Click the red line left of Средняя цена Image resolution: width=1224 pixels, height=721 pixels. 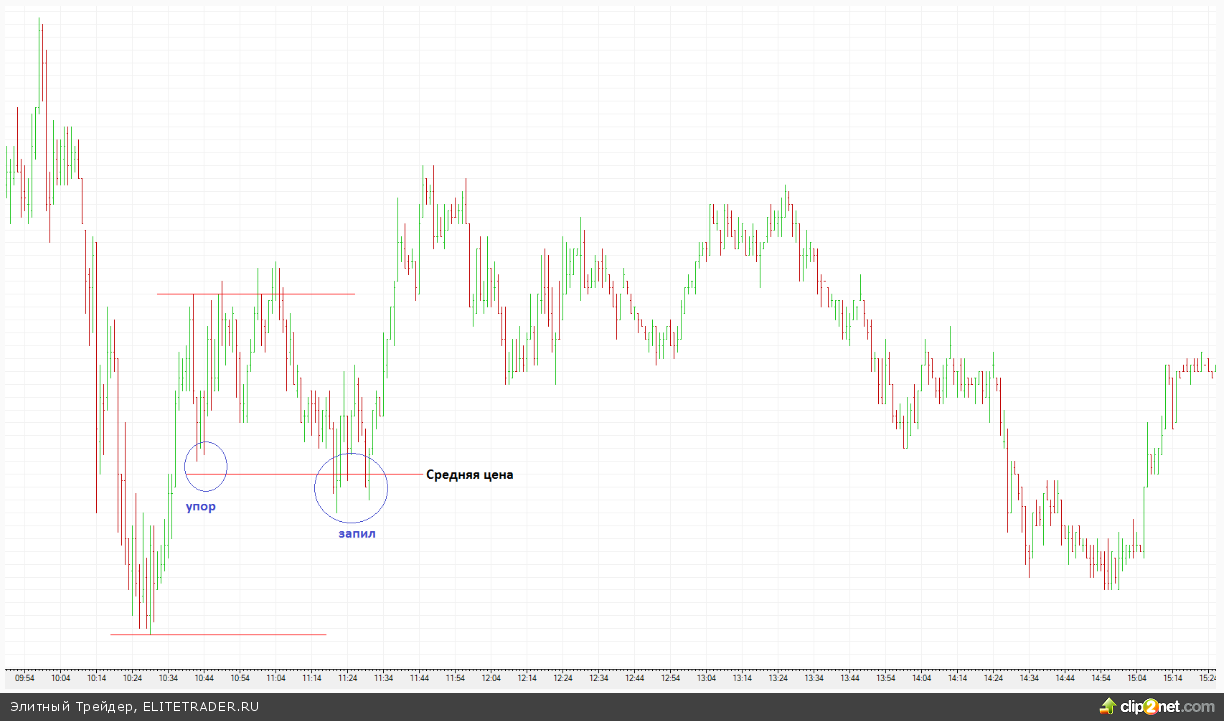(x=300, y=474)
